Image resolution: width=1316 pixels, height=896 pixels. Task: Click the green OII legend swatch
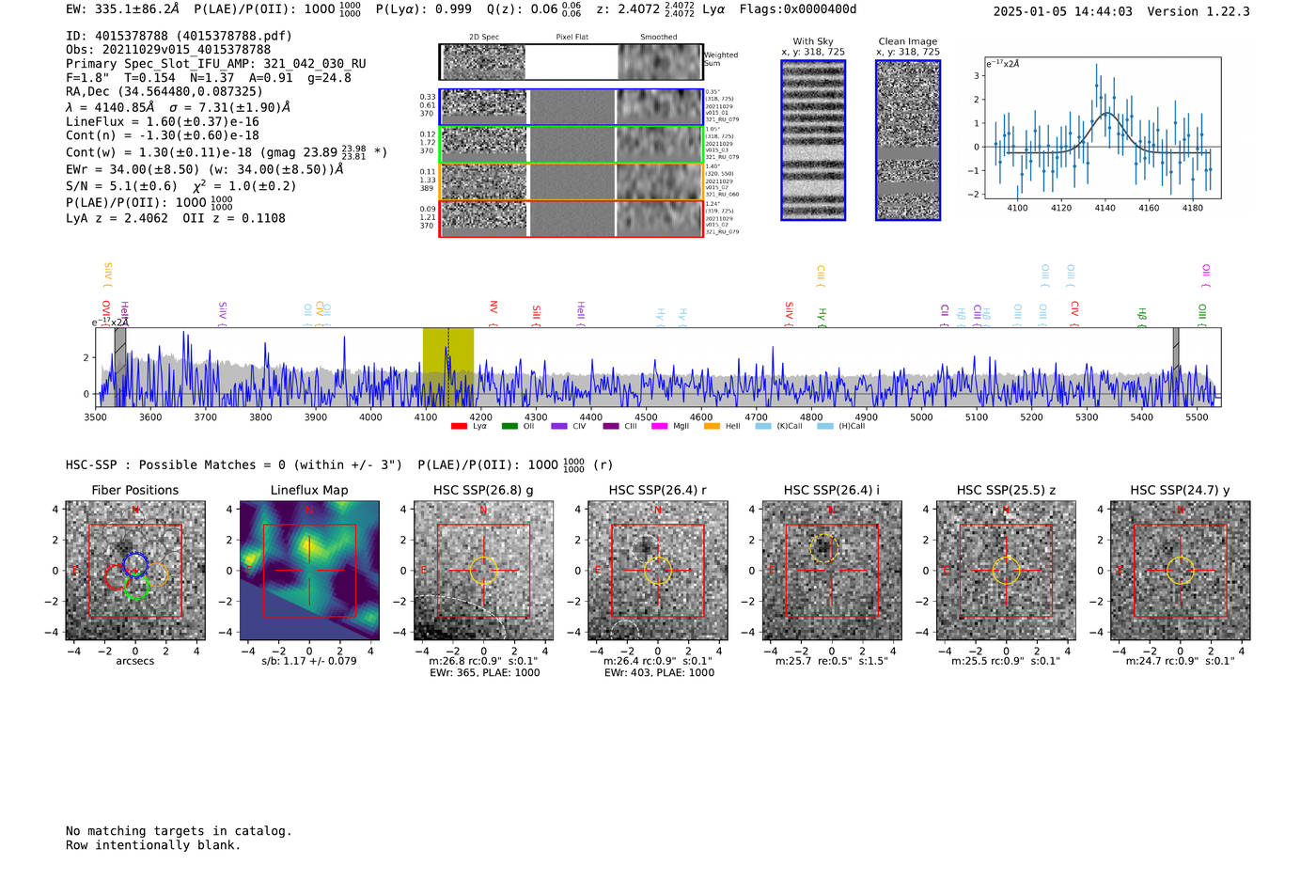point(509,426)
